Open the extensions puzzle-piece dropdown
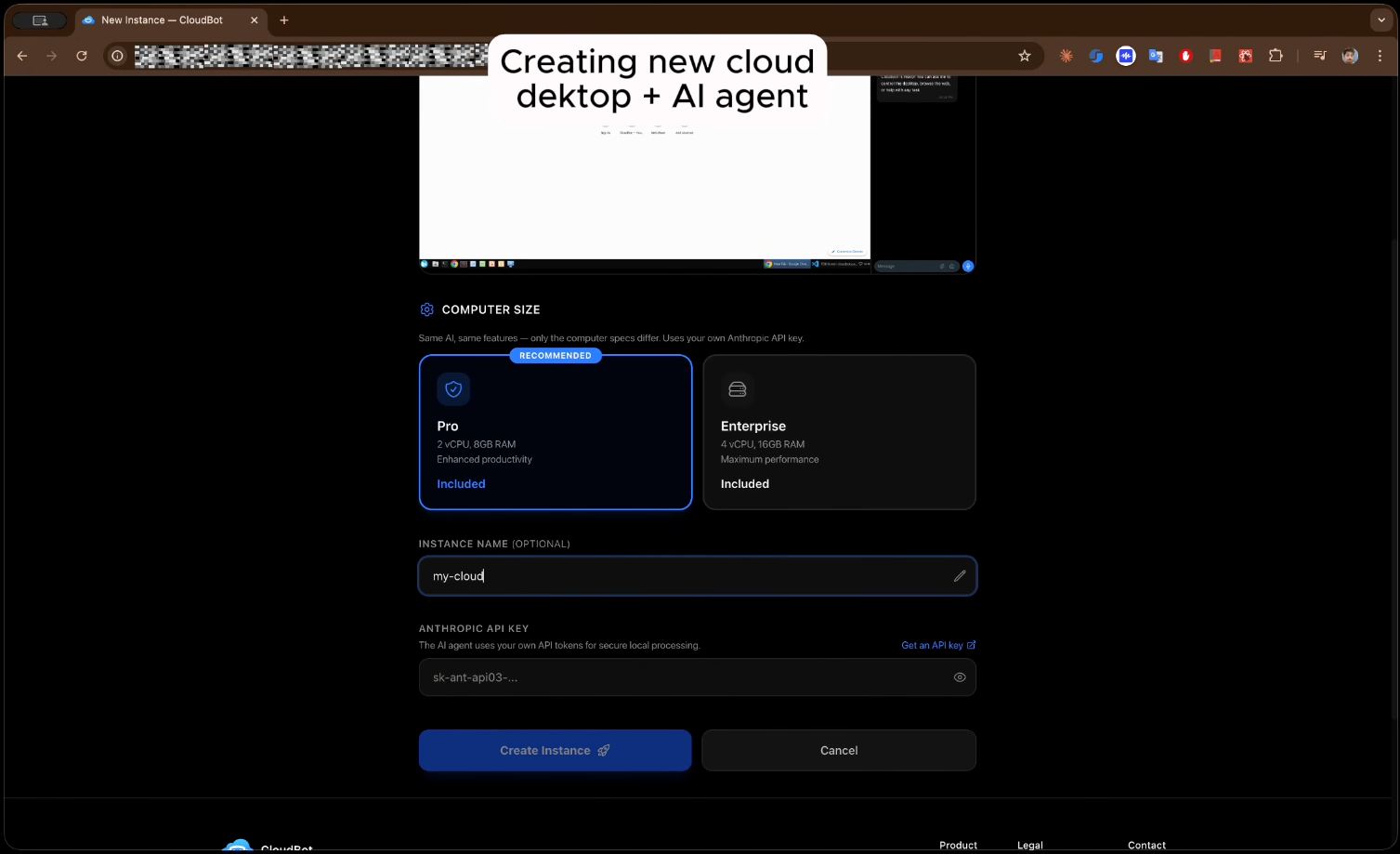 click(x=1276, y=56)
